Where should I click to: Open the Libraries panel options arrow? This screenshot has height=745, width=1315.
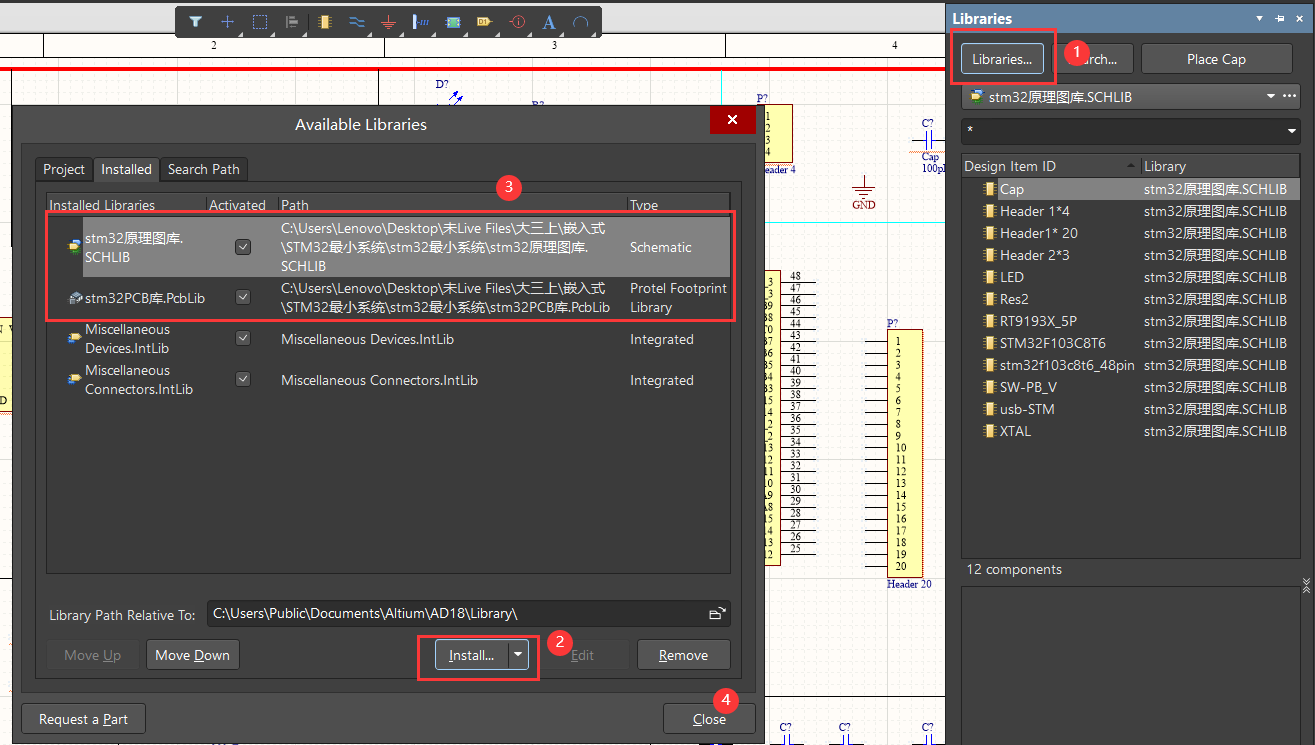point(1260,18)
